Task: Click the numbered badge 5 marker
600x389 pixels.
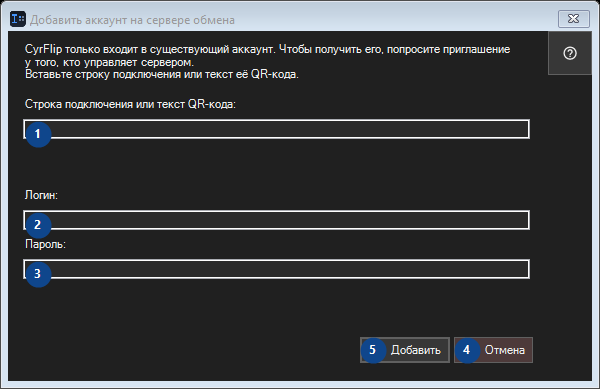Action: 372,350
